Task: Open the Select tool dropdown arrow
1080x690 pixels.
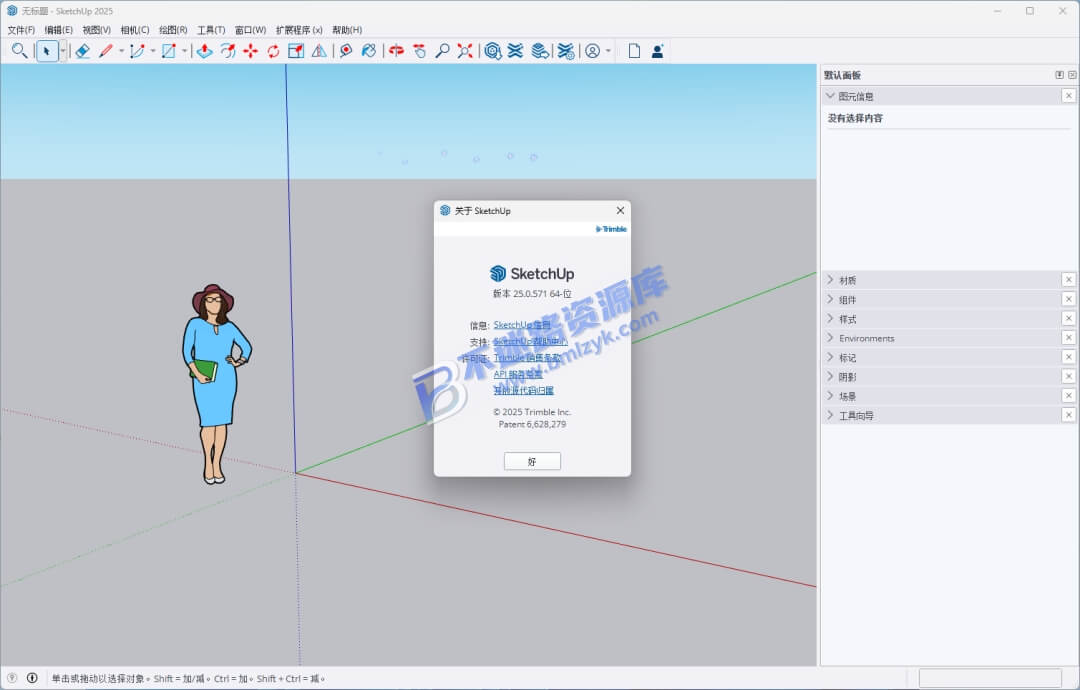Action: pos(63,51)
